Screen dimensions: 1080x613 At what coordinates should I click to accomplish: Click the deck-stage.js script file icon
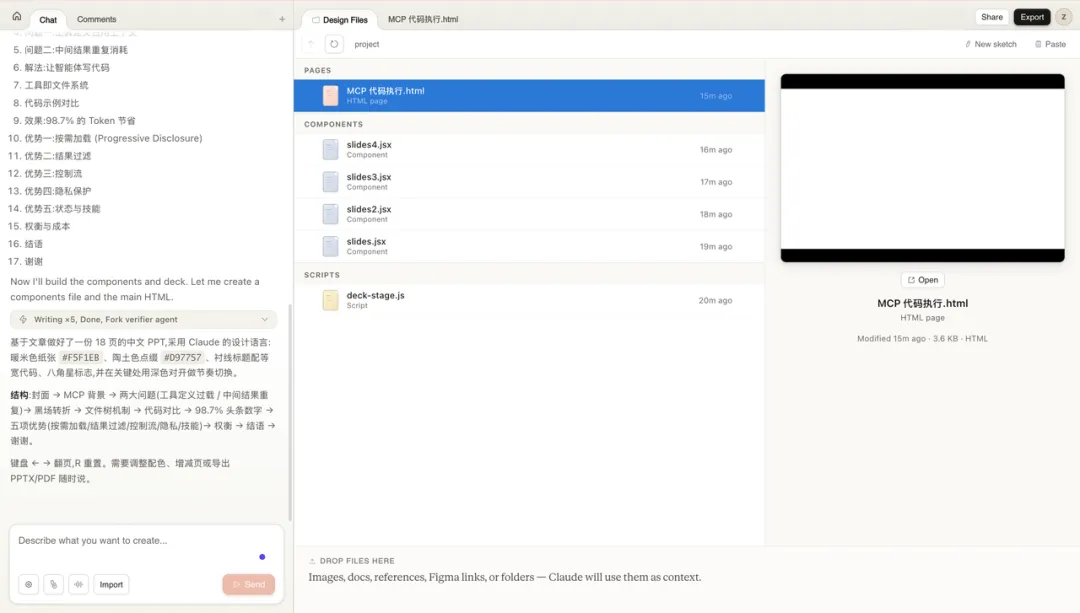point(330,300)
